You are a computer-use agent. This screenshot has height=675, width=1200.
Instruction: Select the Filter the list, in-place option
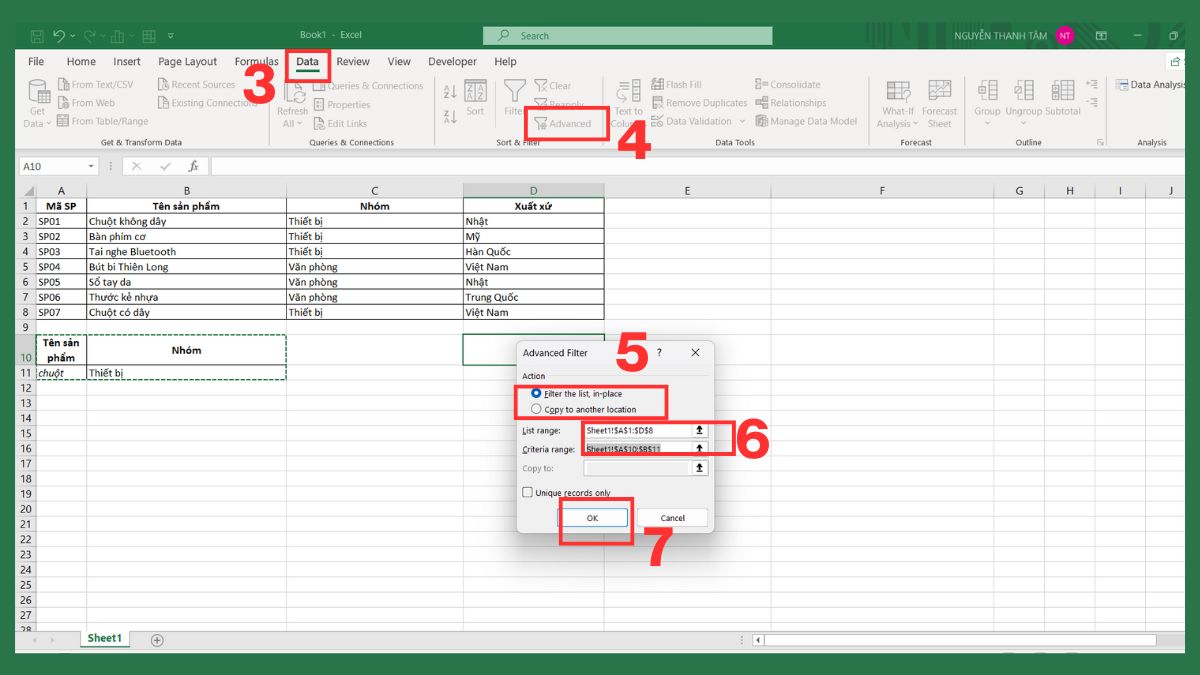pos(536,392)
